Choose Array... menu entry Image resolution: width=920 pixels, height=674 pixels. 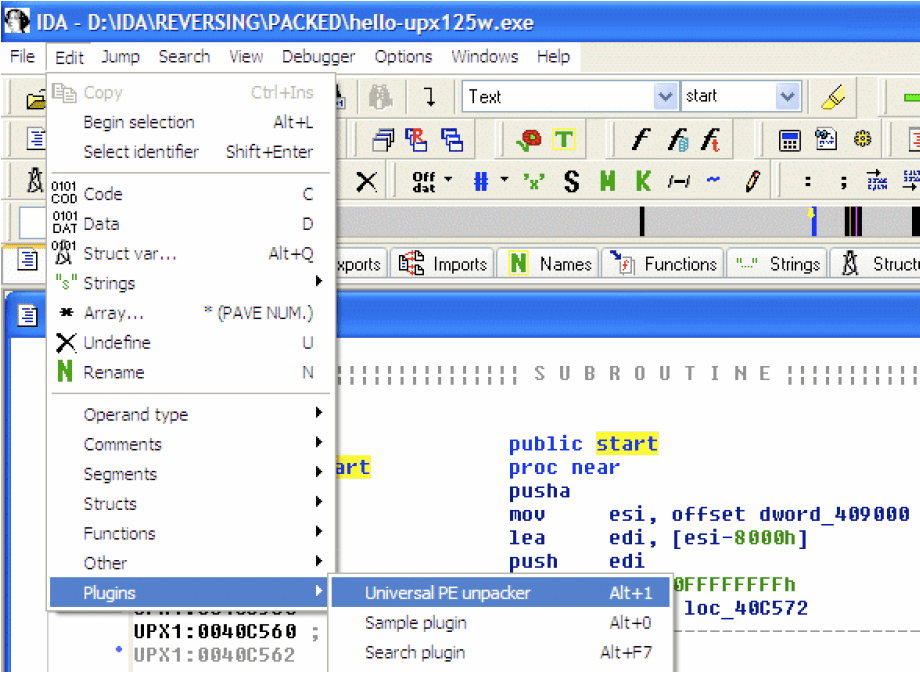tap(191, 313)
